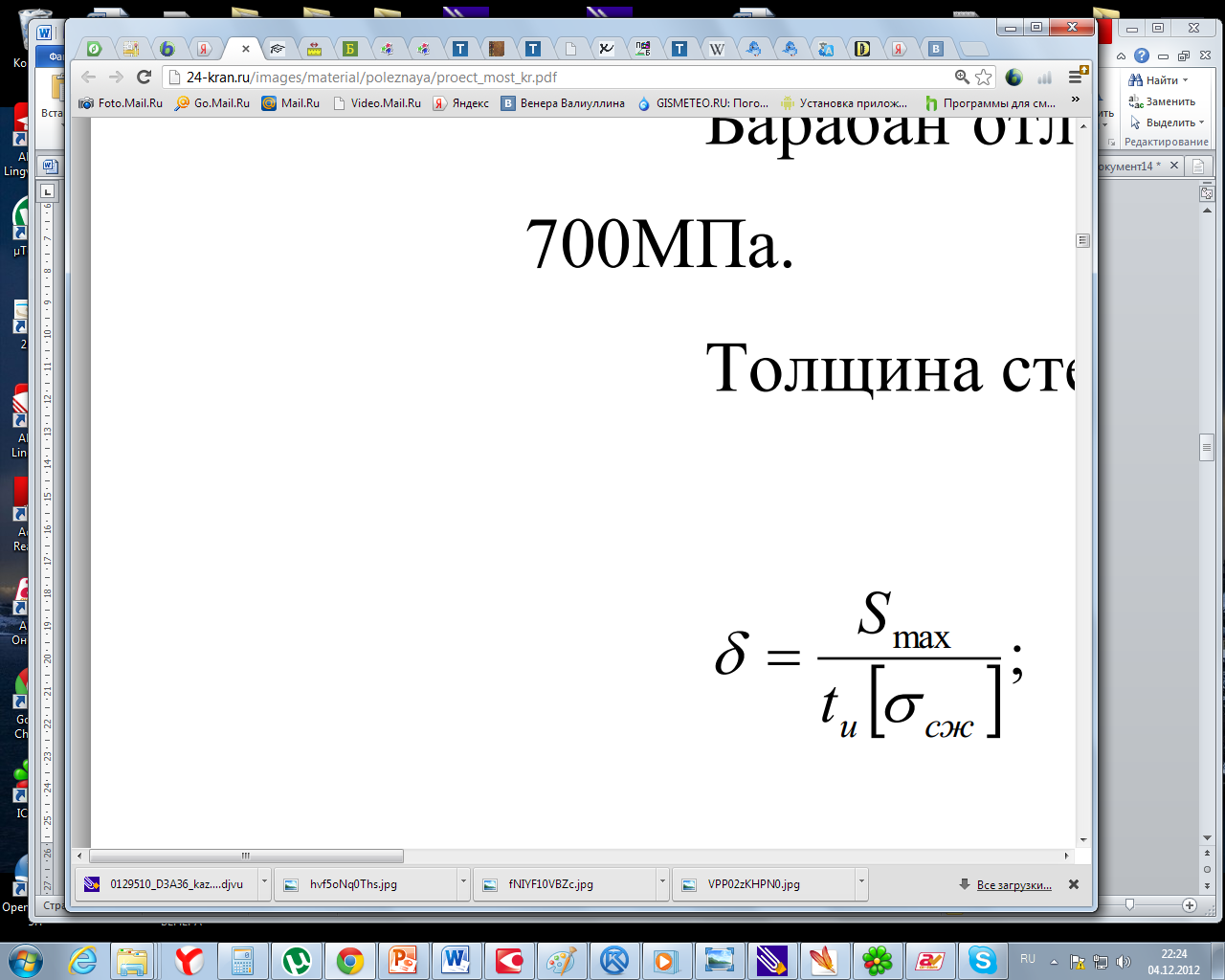This screenshot has height=980, width=1225.
Task: Bookmark this page with the star icon
Action: point(983,78)
